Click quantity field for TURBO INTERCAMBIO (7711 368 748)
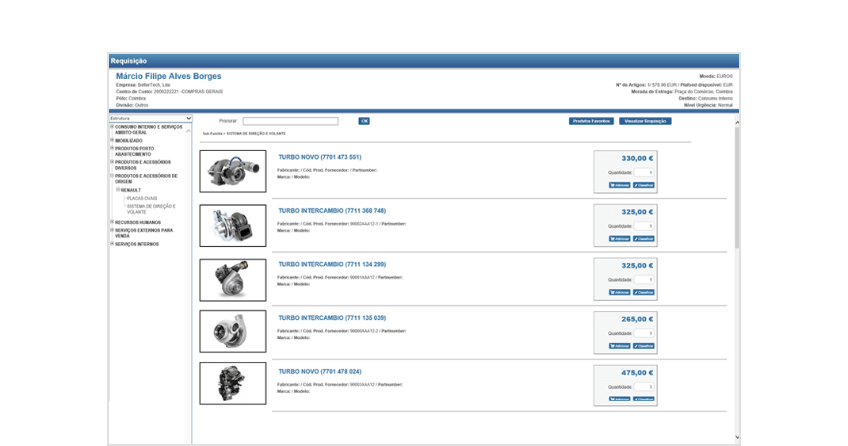This screenshot has width=848, height=446. 644,226
